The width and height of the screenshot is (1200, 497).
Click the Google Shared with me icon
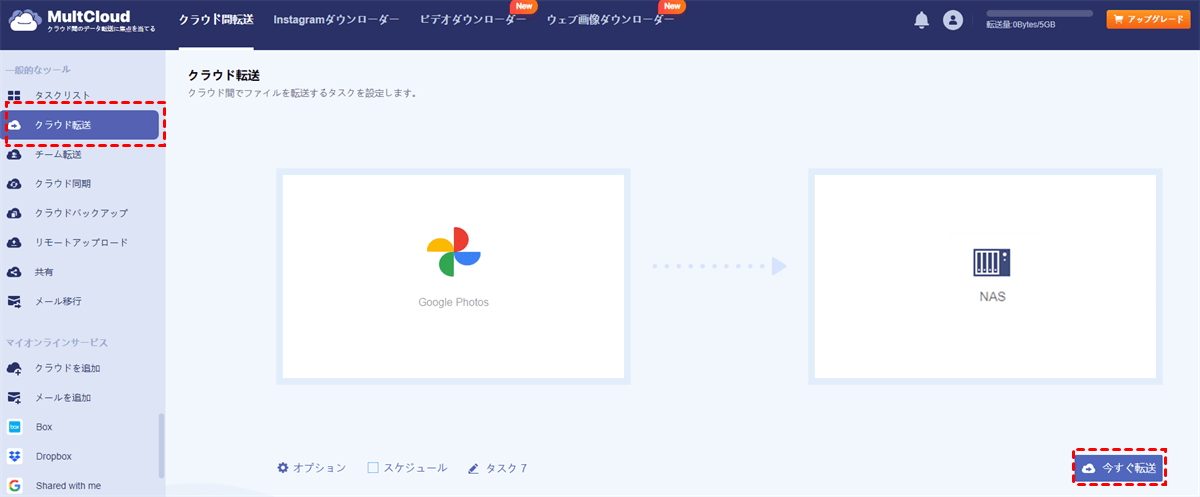[15, 486]
